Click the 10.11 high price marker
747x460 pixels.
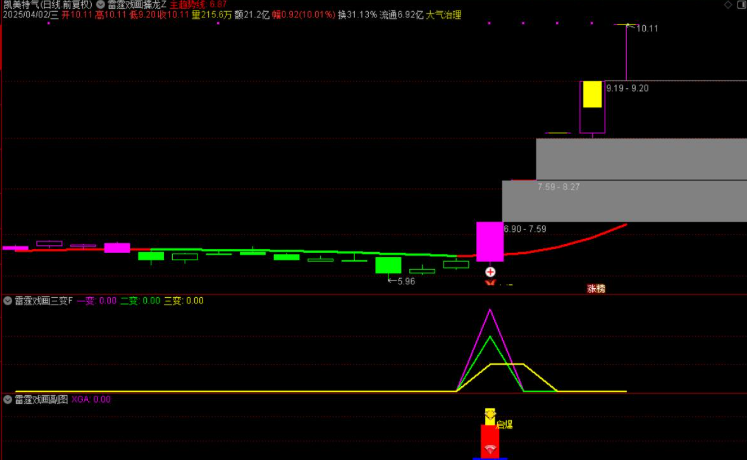coord(647,28)
